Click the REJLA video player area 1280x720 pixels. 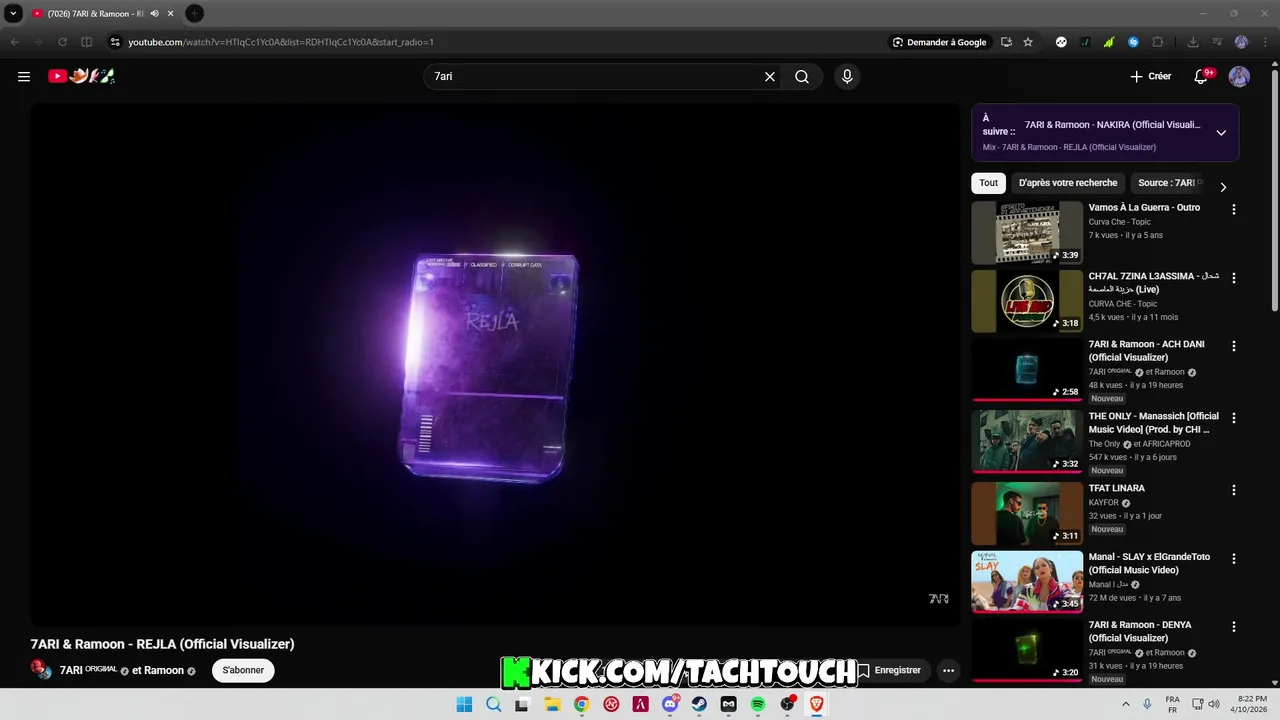495,365
